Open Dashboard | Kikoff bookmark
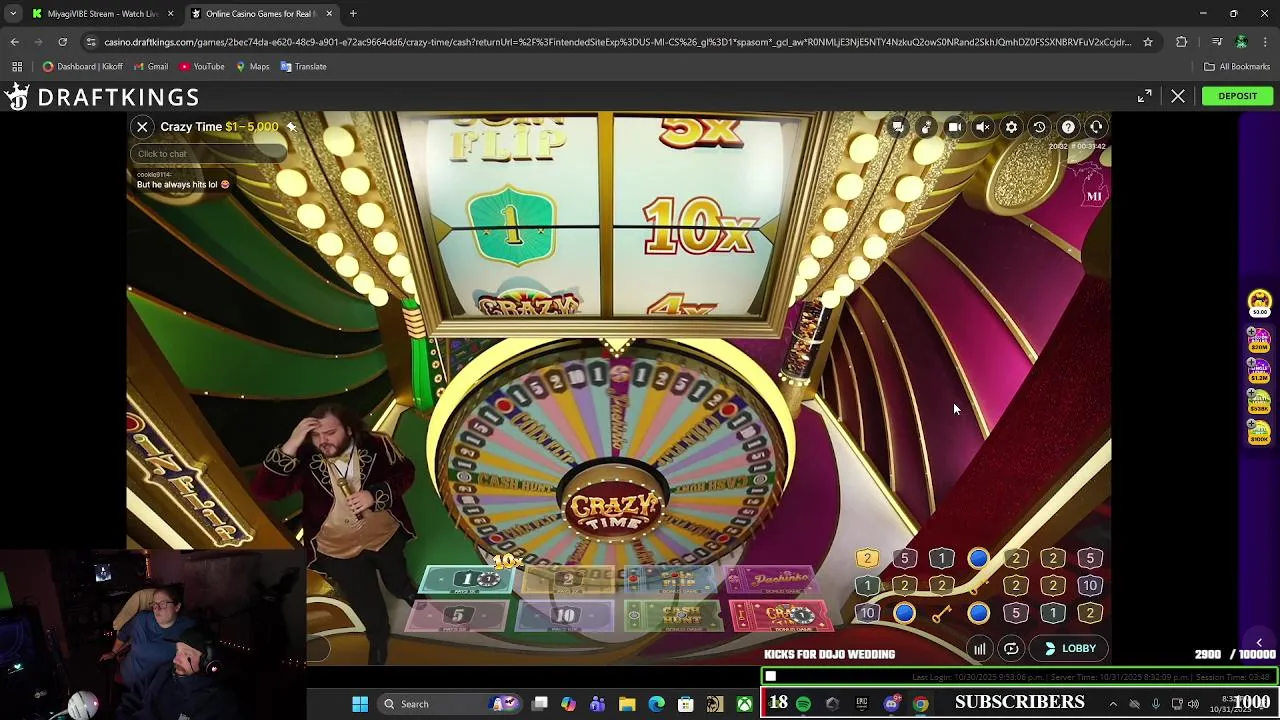The image size is (1280, 720). pyautogui.click(x=83, y=67)
